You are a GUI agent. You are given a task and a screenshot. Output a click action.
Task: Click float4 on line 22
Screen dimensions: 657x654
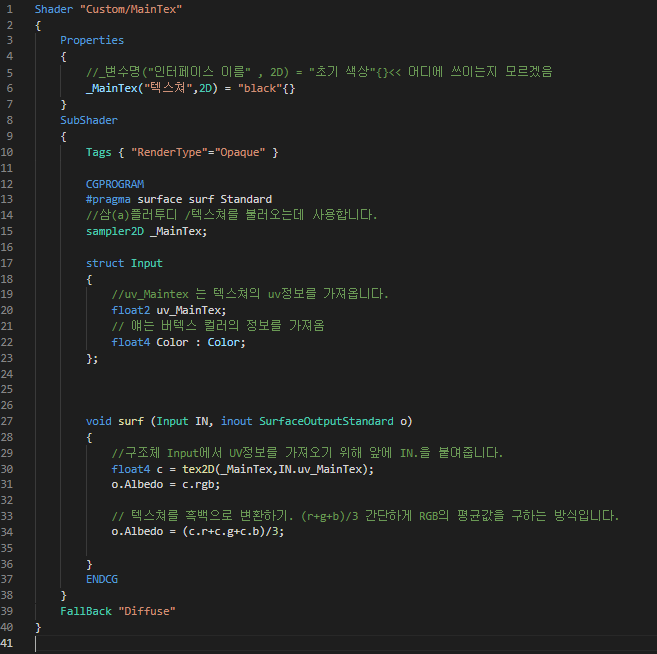coord(131,342)
